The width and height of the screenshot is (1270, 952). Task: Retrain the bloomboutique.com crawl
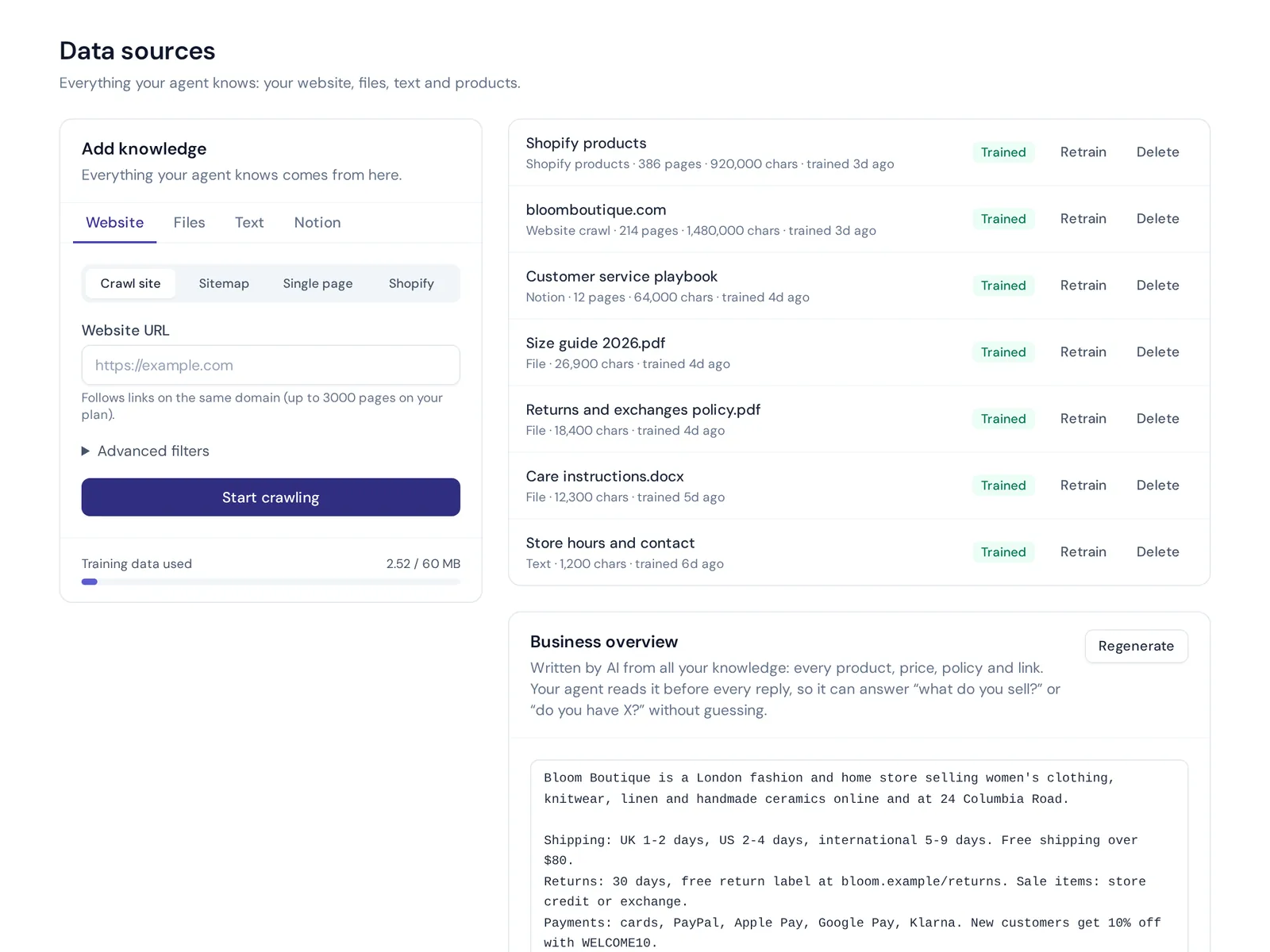click(1083, 219)
